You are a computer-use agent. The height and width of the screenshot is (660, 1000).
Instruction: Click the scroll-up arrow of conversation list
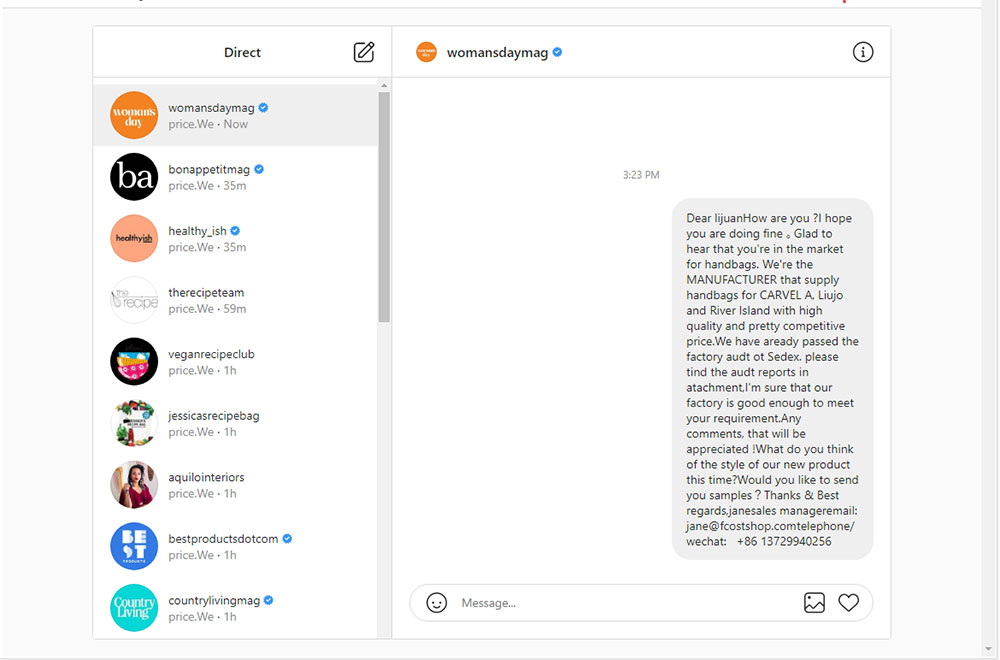[384, 85]
